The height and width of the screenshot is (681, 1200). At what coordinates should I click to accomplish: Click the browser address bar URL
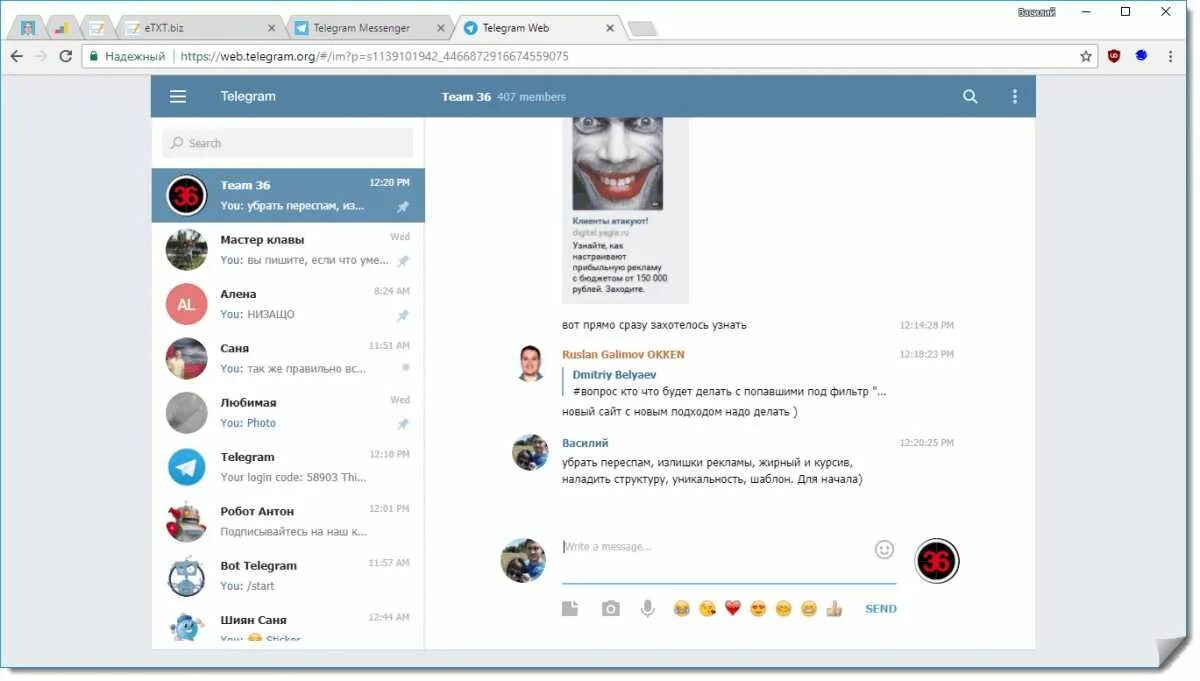click(374, 56)
